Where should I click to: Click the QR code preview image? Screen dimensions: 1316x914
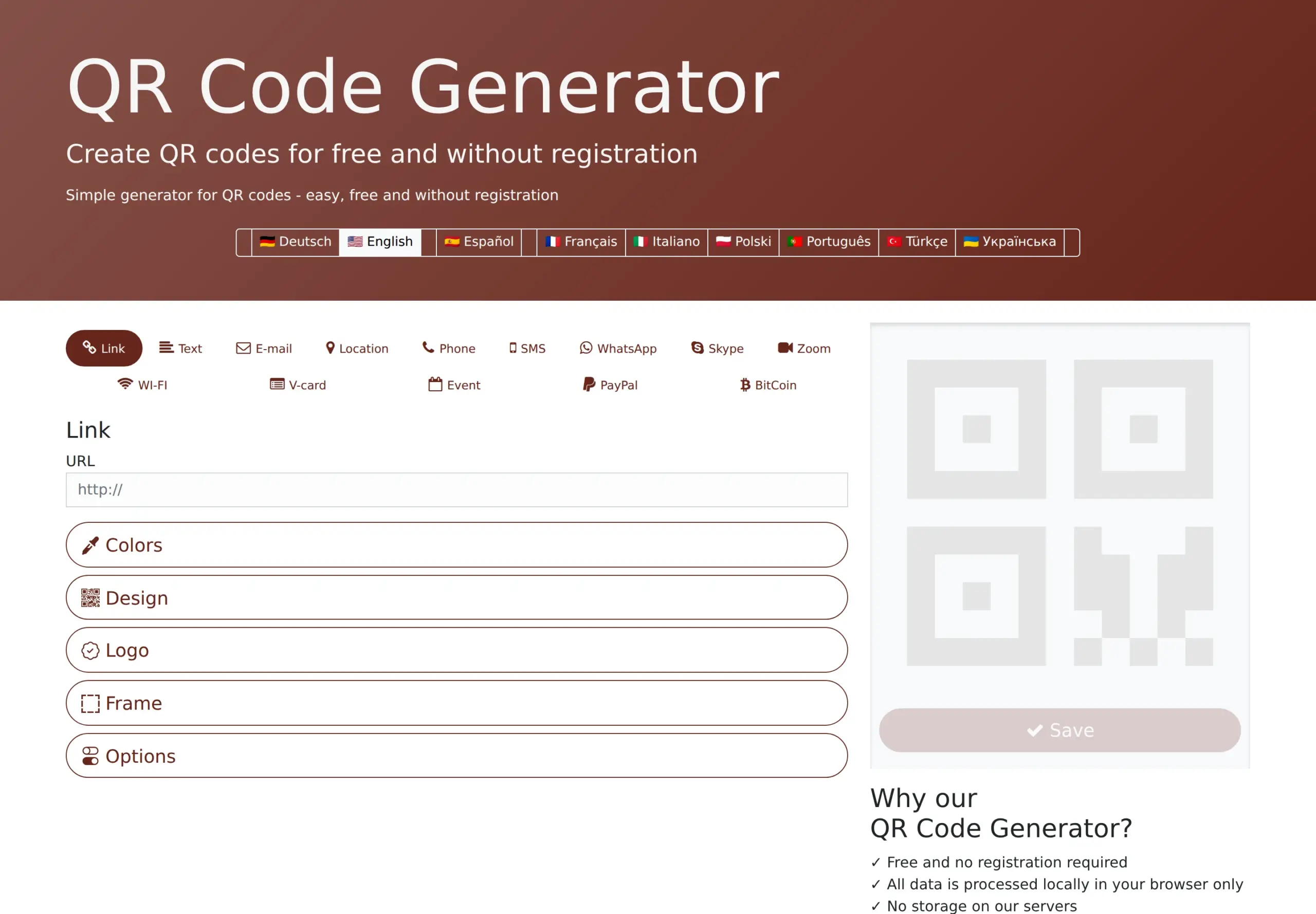[1059, 513]
